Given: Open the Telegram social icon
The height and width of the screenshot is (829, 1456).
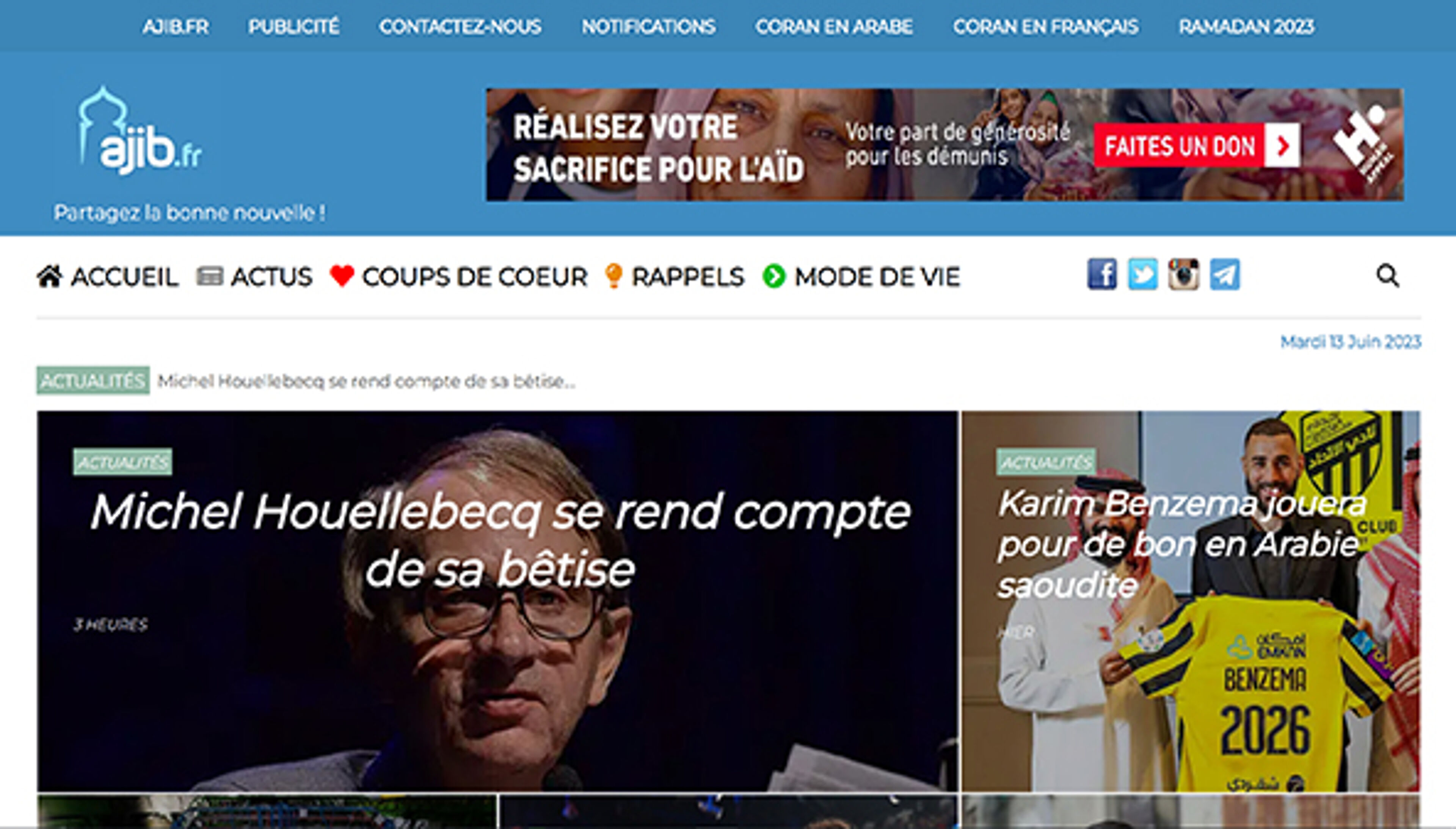Looking at the screenshot, I should (x=1225, y=275).
